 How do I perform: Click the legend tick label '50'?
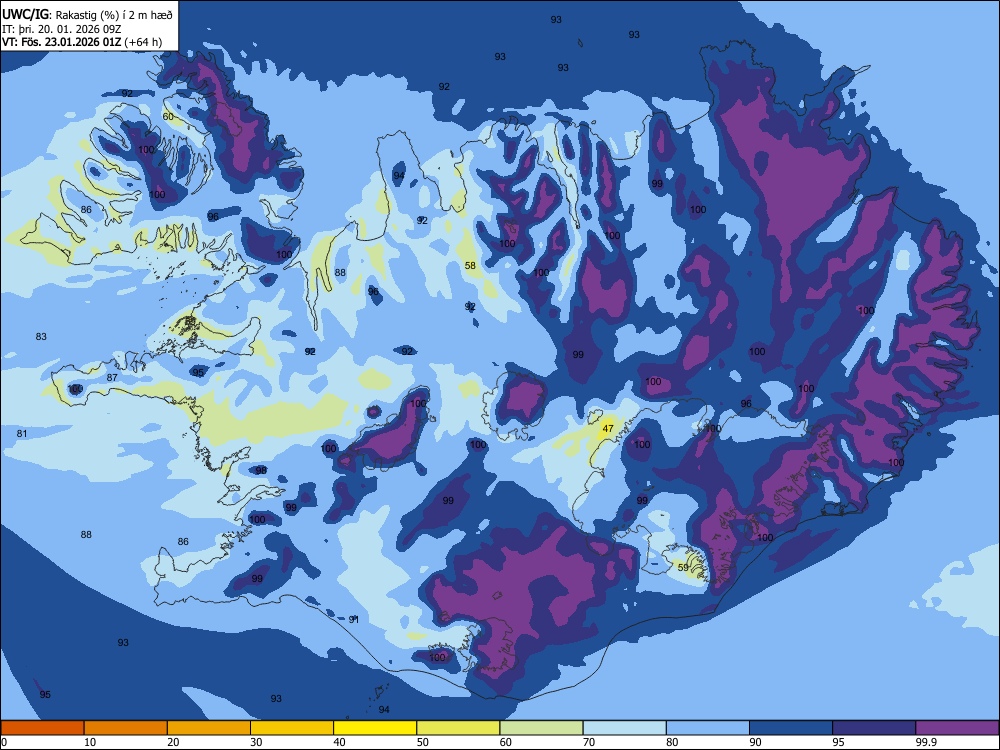point(422,742)
